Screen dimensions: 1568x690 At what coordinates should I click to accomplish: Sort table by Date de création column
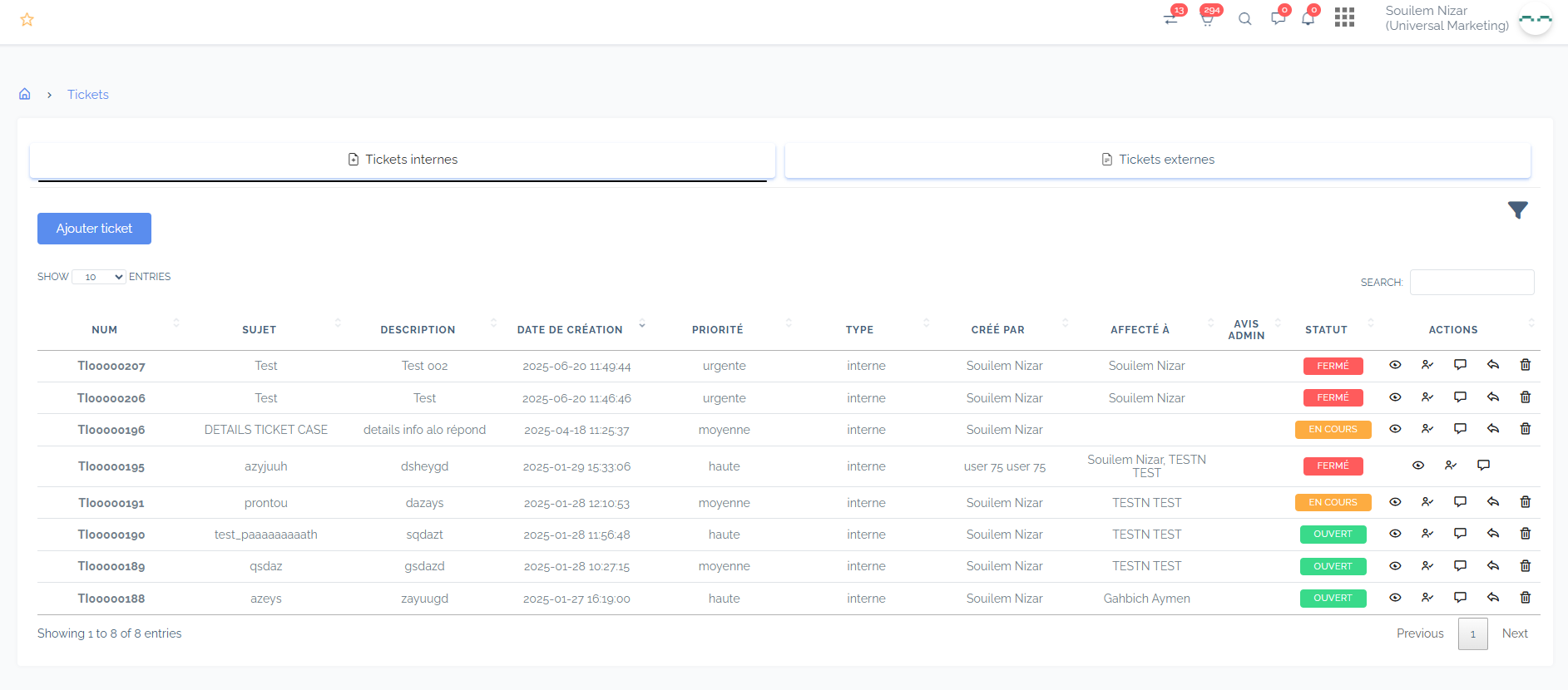[x=570, y=330]
